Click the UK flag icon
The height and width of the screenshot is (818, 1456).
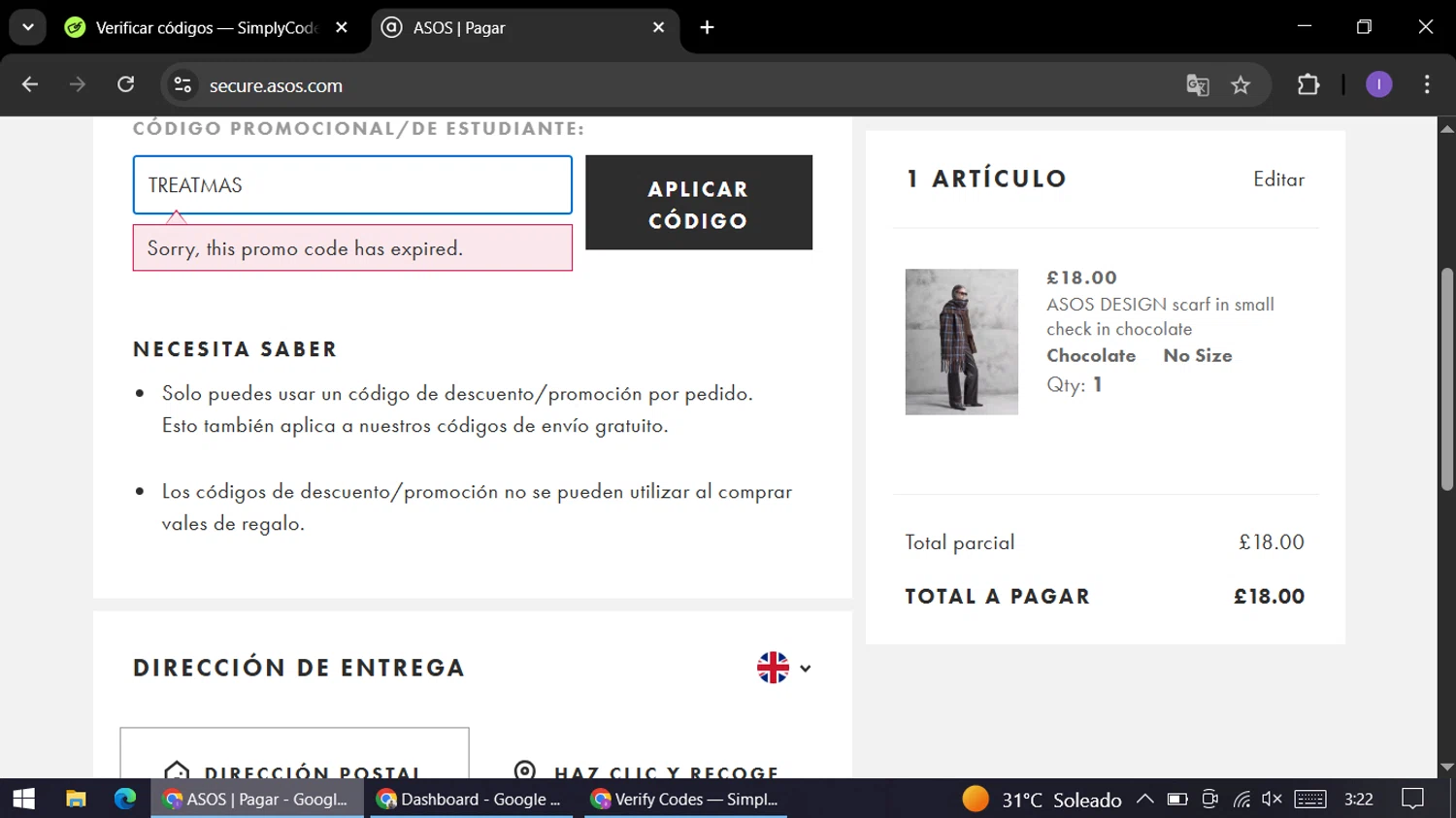pos(773,668)
